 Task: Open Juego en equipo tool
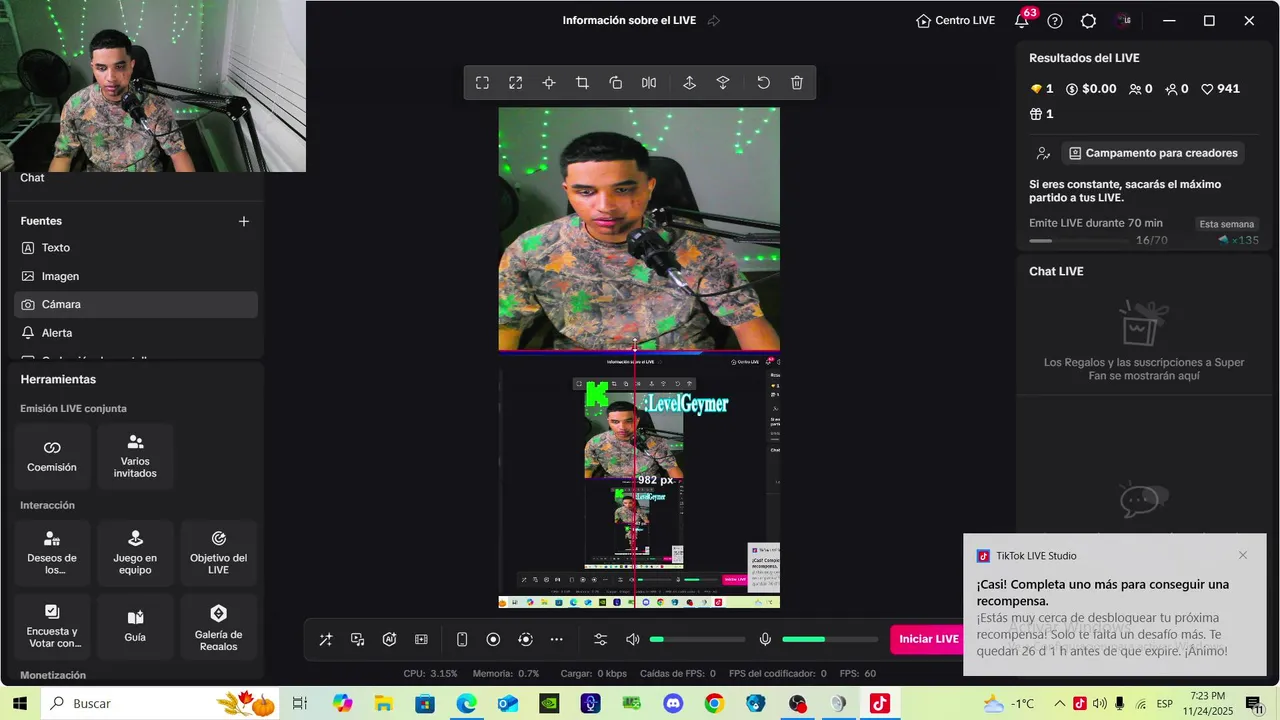[135, 553]
